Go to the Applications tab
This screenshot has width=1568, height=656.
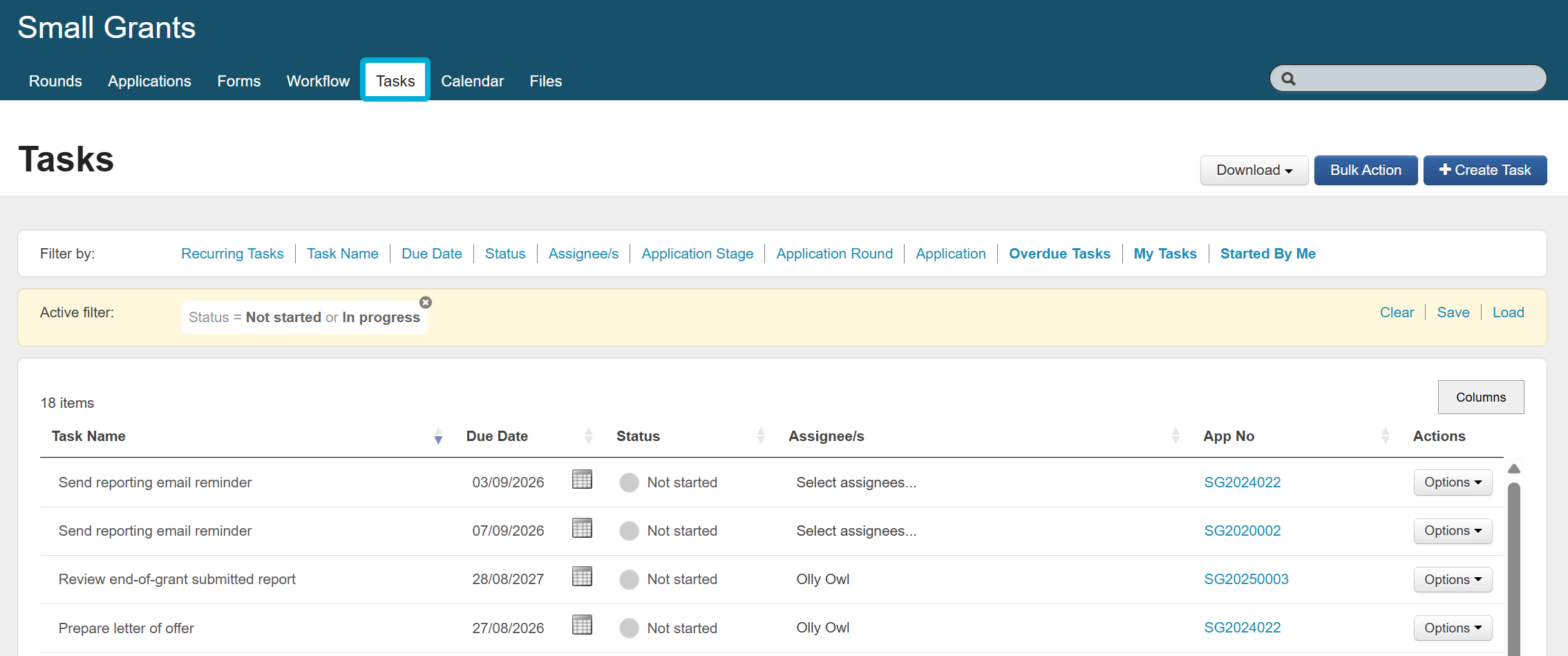tap(149, 81)
